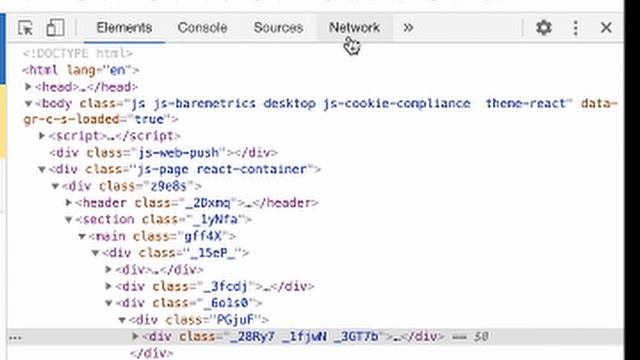
Task: Switch to the Console tab
Action: [202, 28]
